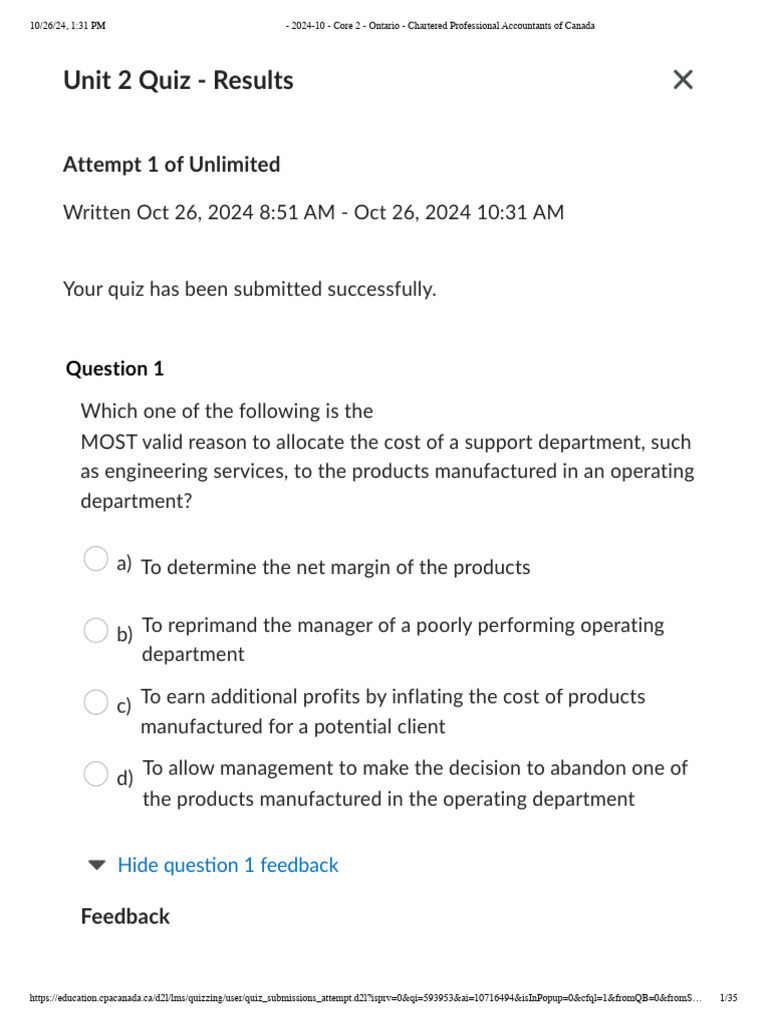The height and width of the screenshot is (1024, 768).
Task: Select radio option a) net margin
Action: coord(95,559)
